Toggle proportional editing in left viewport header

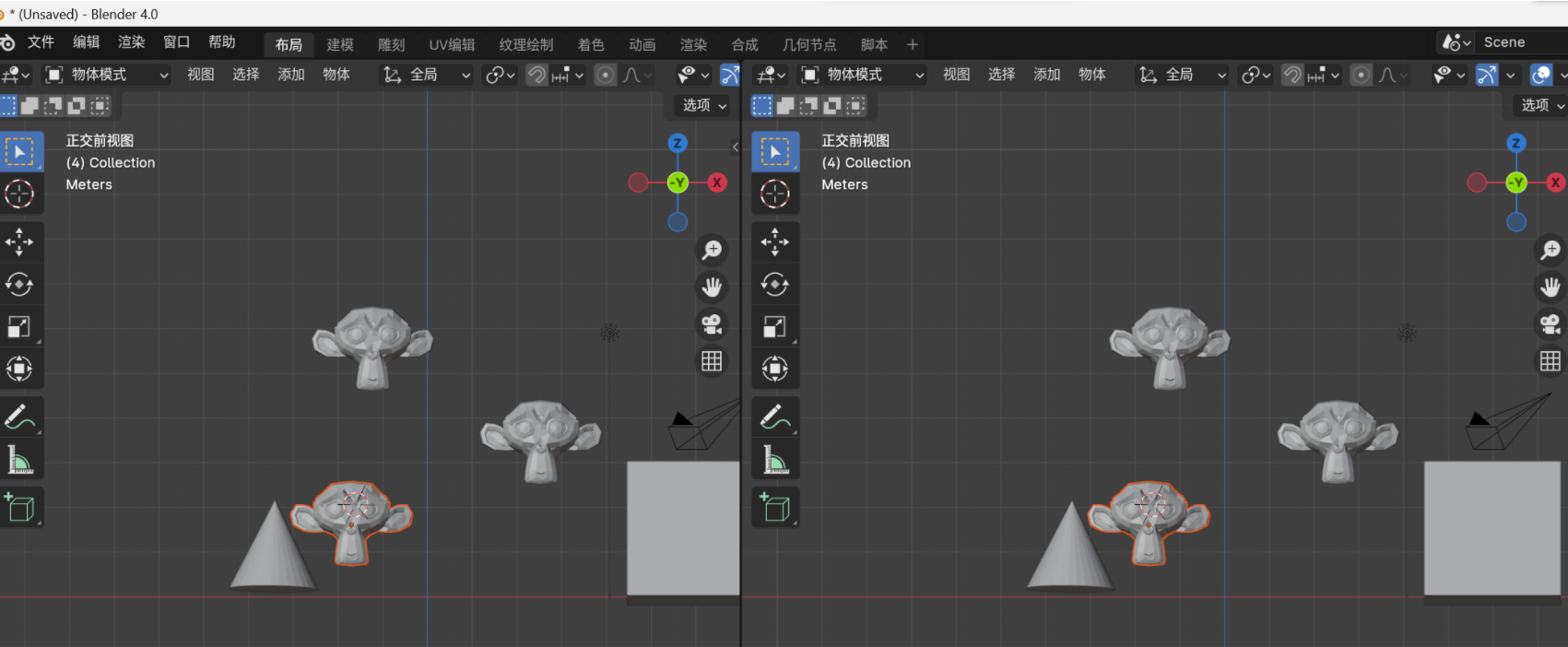tap(605, 75)
